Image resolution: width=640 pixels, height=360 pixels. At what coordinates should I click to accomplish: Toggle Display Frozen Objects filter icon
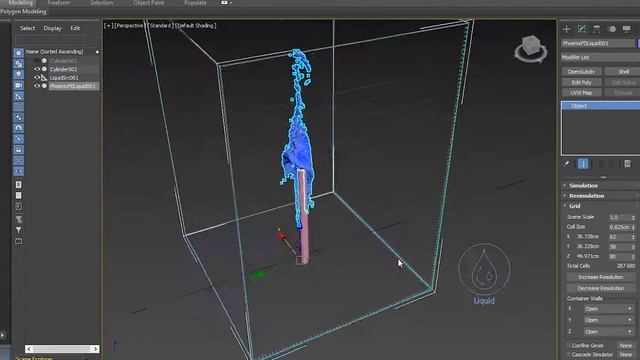click(x=18, y=160)
